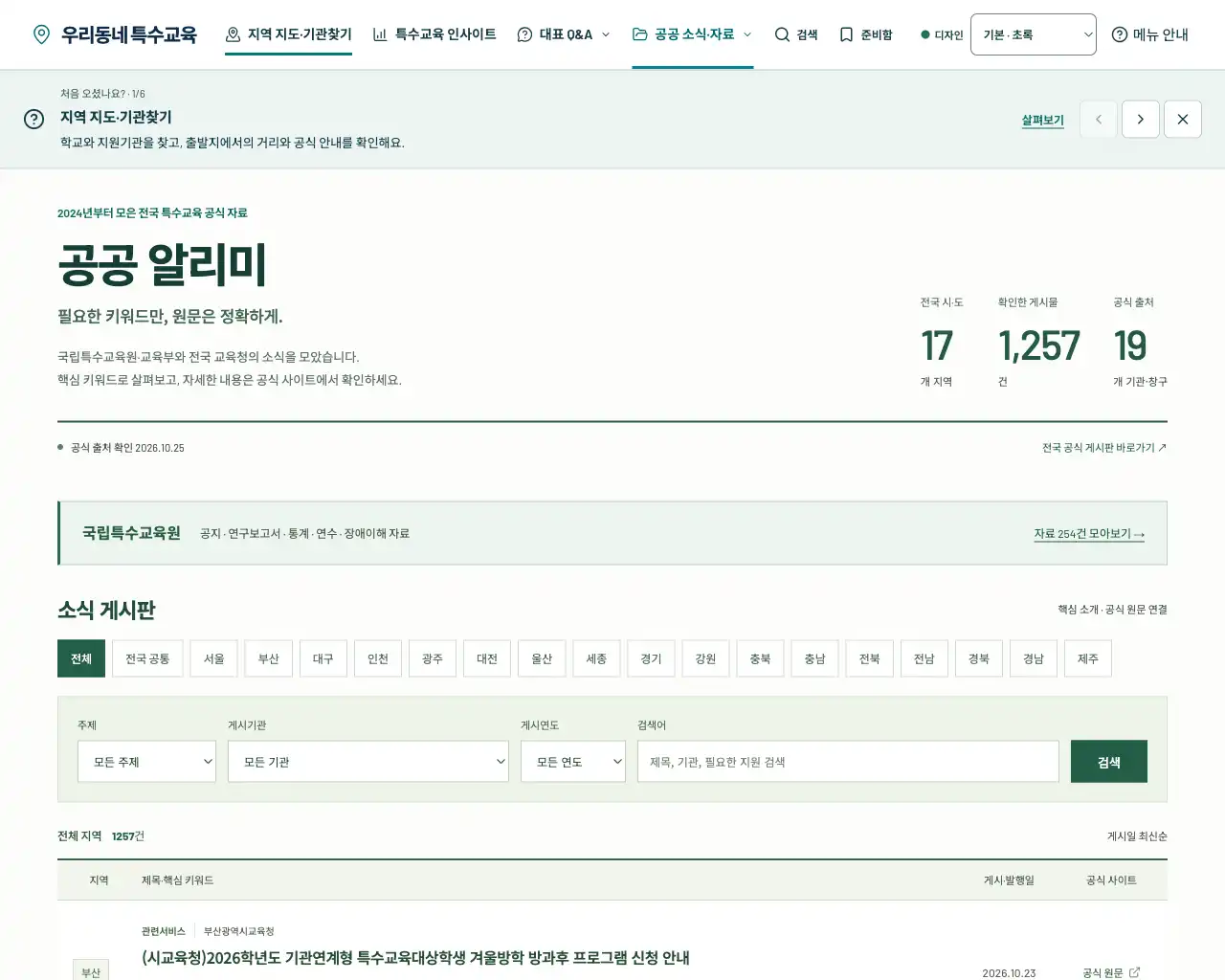Viewport: 1225px width, 980px height.
Task: Click the question mark icon in banner
Action: point(33,120)
